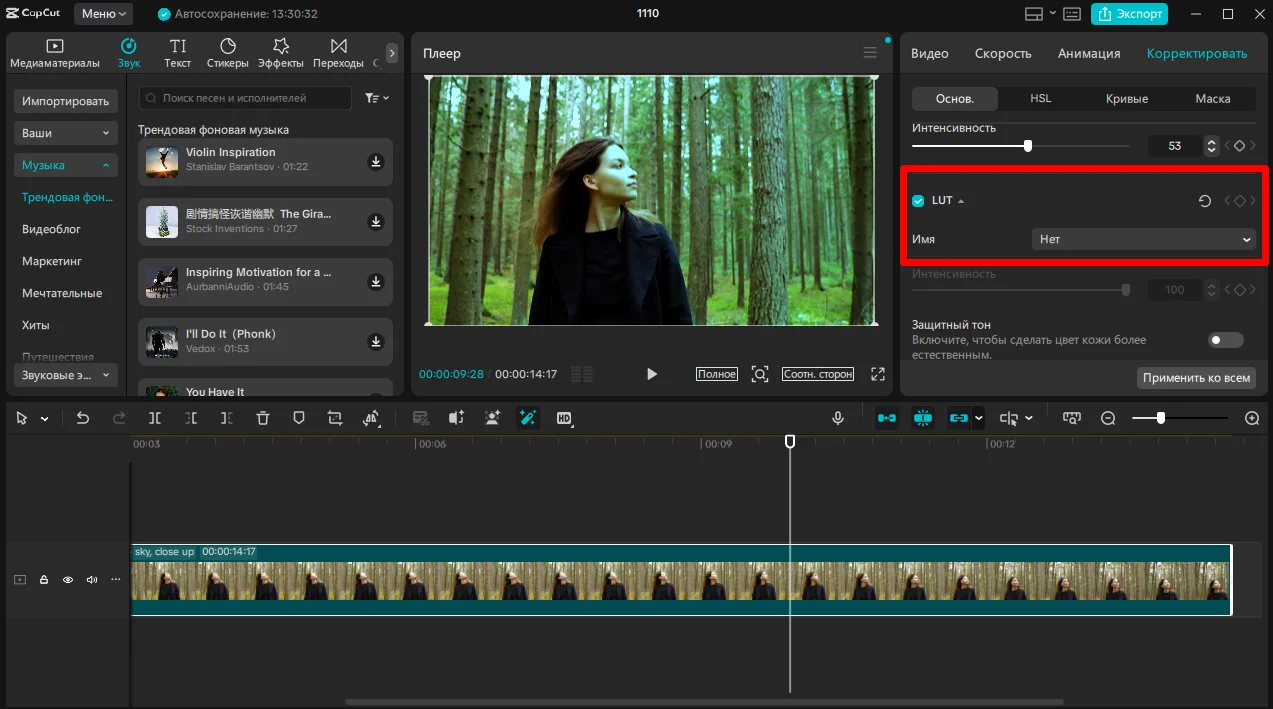
Task: Hide the video track with eye icon
Action: click(68, 580)
